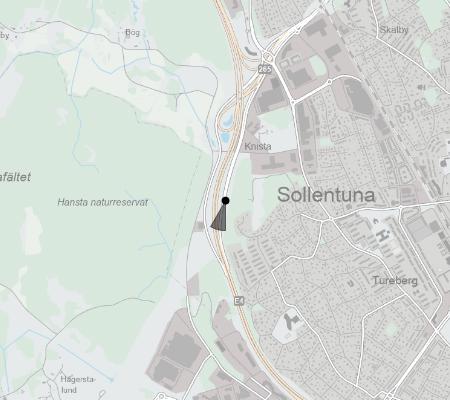This screenshot has height=400, width=450.
Task: Click the Hansta naturreservat label
Action: pyautogui.click(x=103, y=202)
